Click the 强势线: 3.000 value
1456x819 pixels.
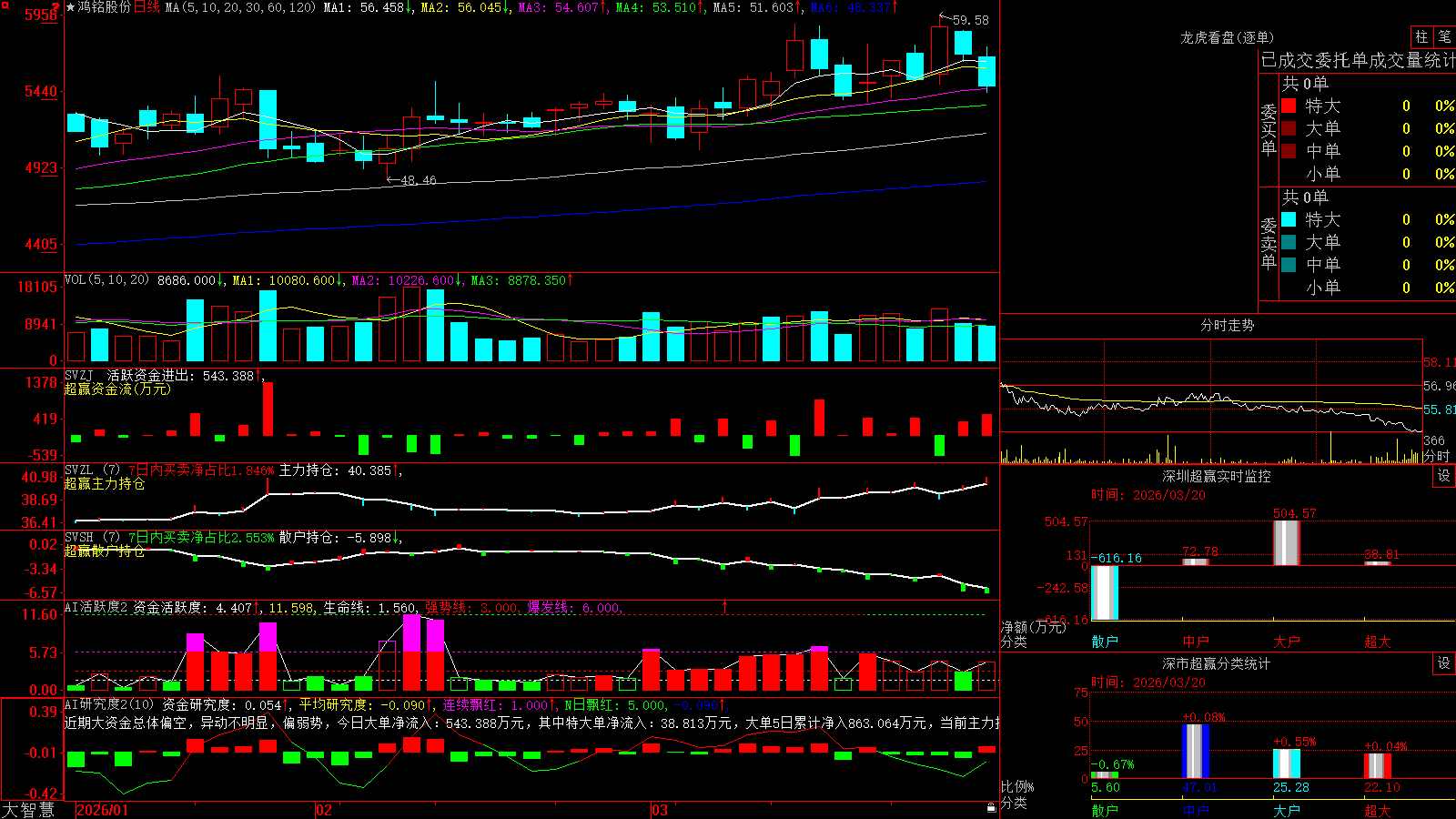(471, 608)
